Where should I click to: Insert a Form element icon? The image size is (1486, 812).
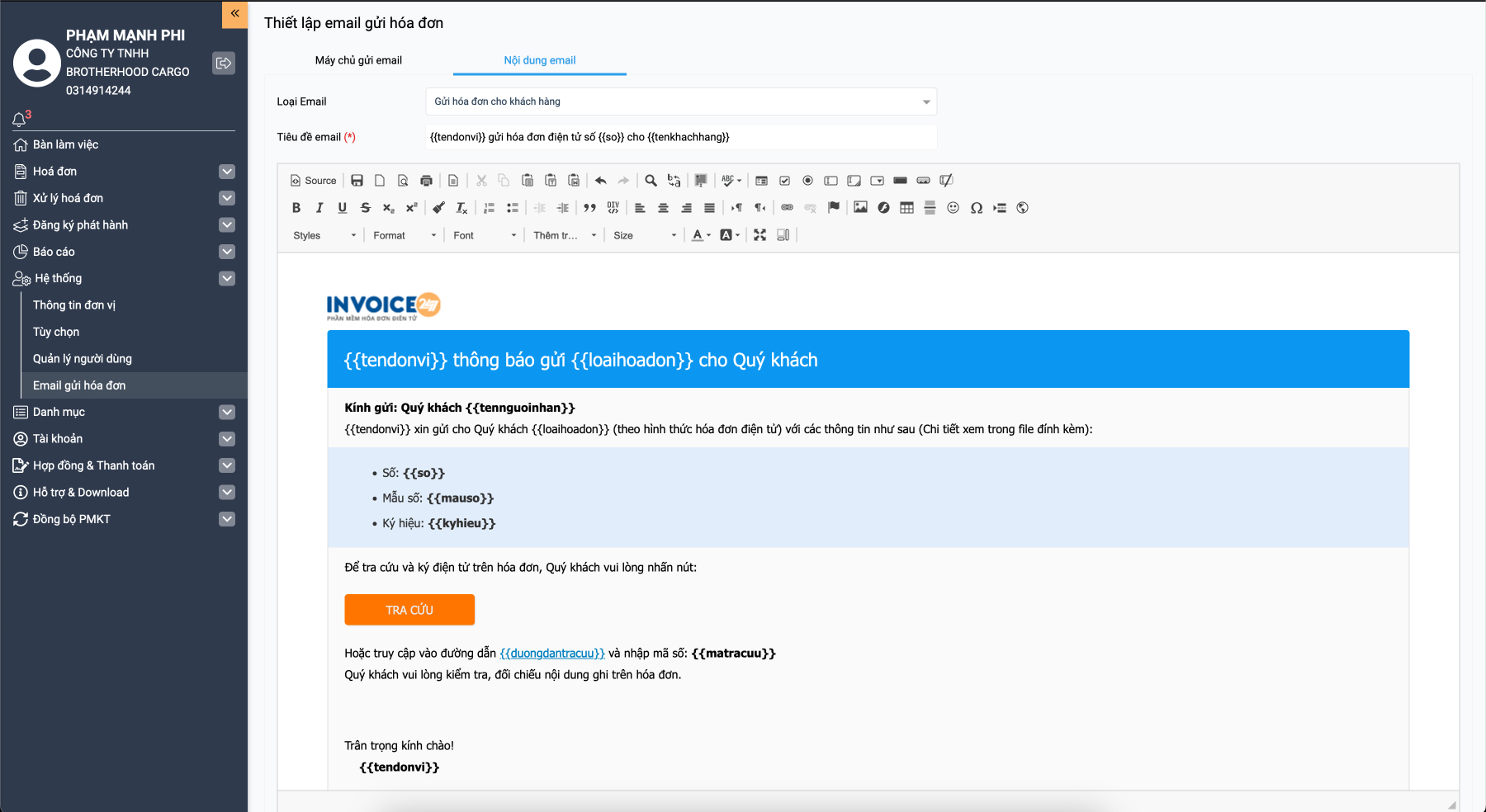click(761, 181)
